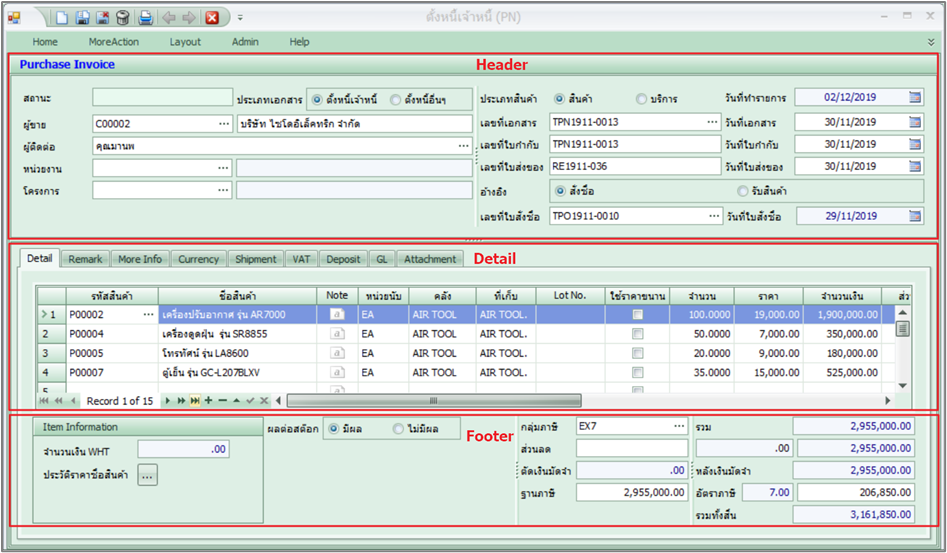Click the ส่วนลด discount input field
This screenshot has width=947, height=553.
[632, 448]
